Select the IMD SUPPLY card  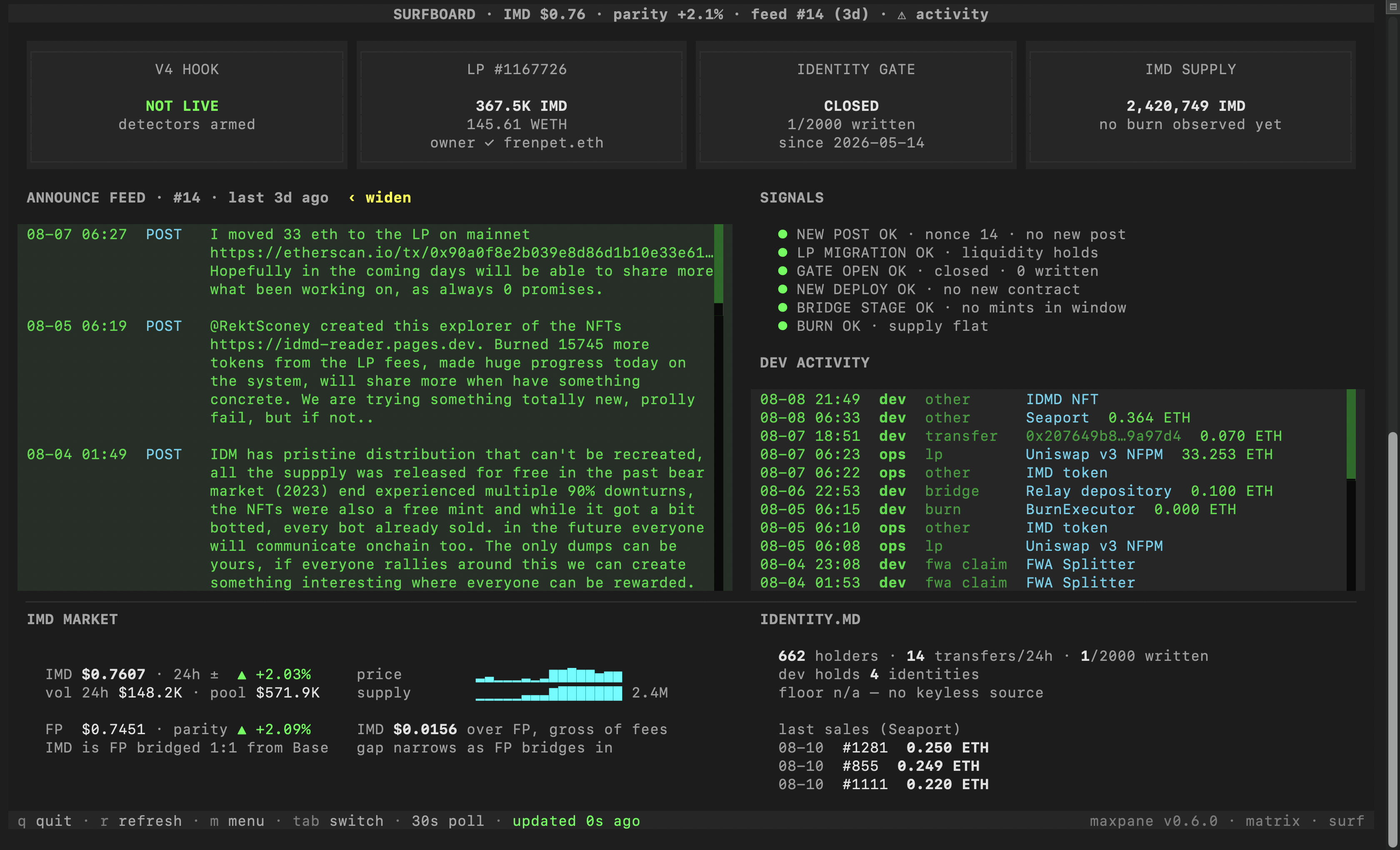(x=1190, y=105)
